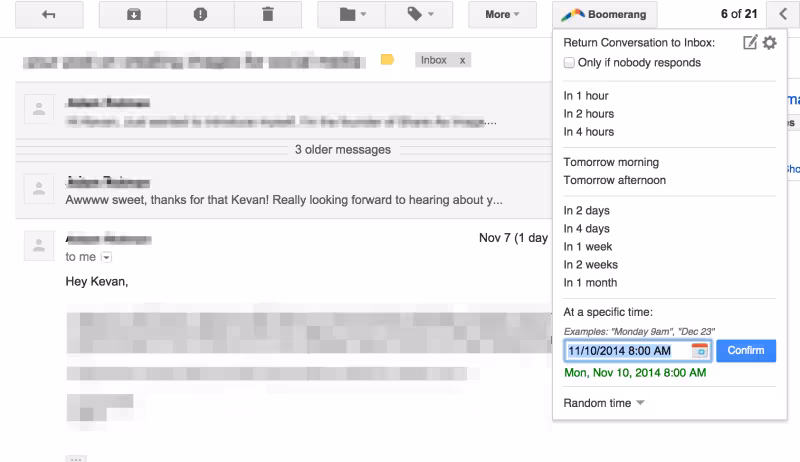Select In 2 weeks
The width and height of the screenshot is (800, 462).
[590, 265]
